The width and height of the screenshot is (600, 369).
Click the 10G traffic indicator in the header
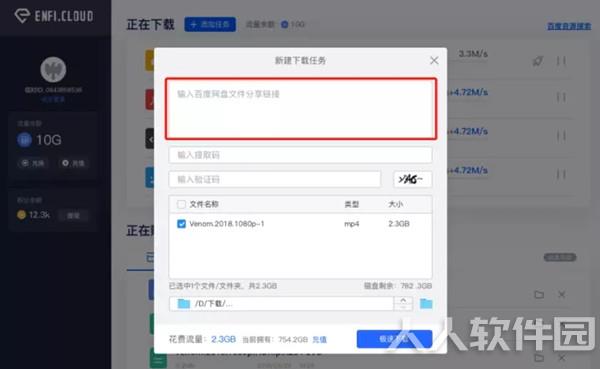click(293, 24)
